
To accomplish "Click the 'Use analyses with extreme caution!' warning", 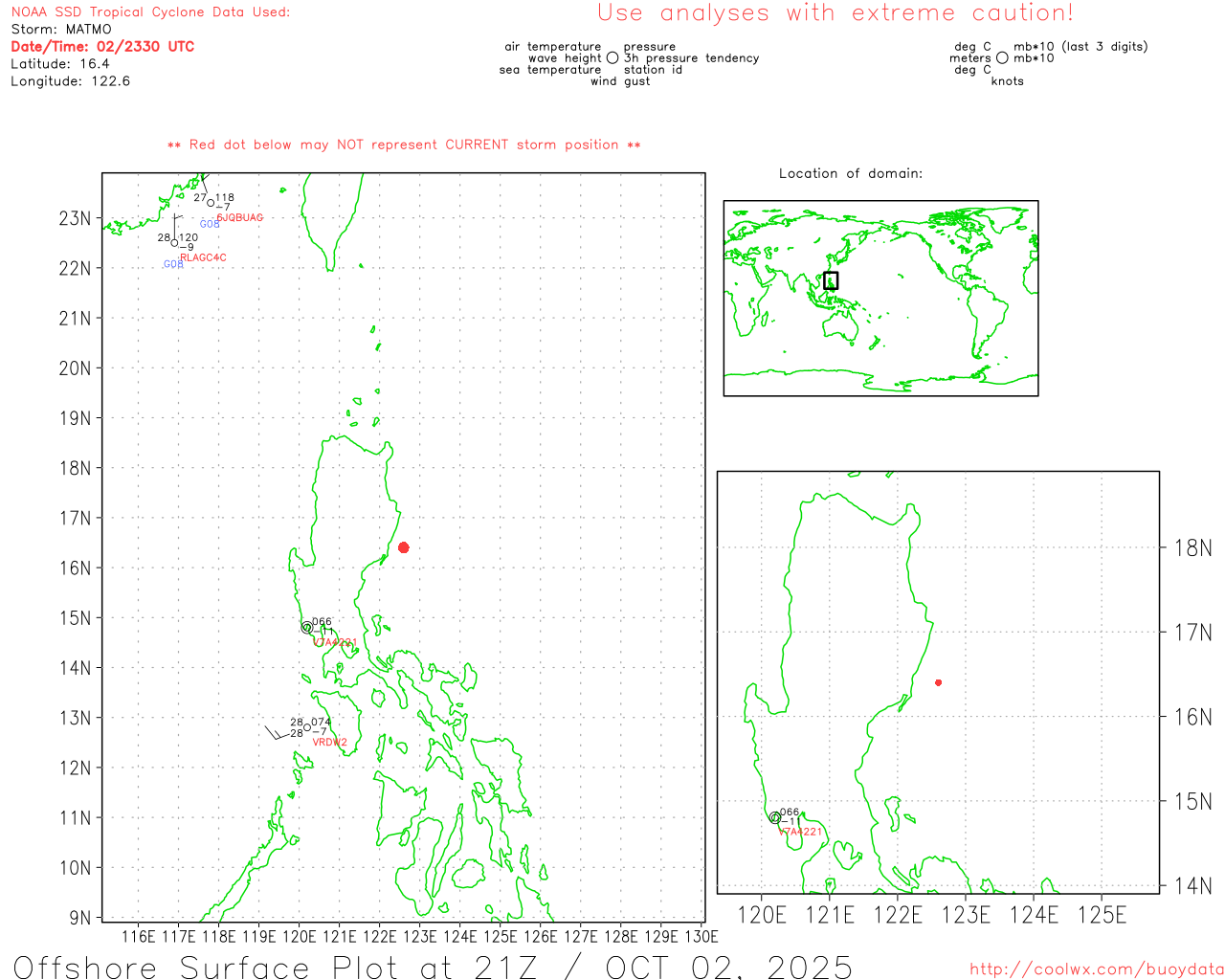I will coord(835,13).
